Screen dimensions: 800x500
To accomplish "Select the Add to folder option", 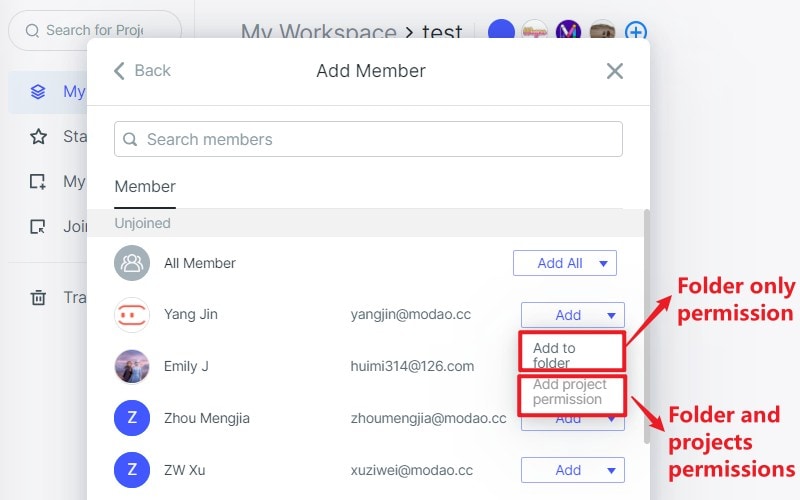I will 570,355.
